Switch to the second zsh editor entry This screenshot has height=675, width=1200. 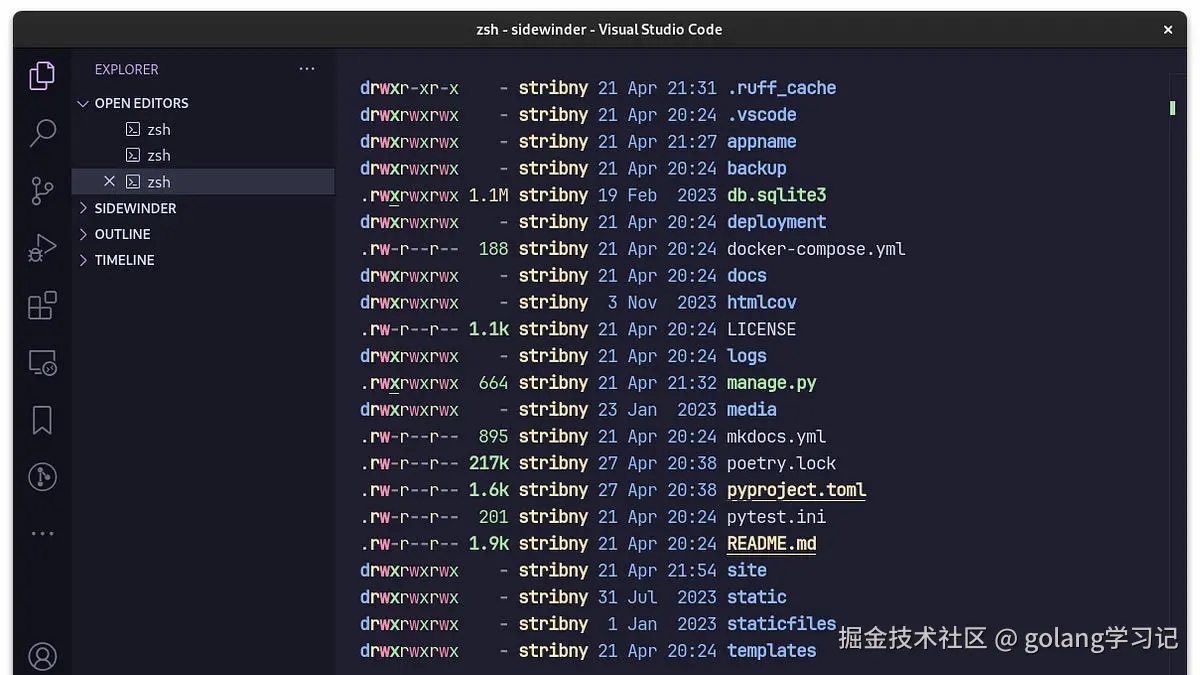(158, 155)
